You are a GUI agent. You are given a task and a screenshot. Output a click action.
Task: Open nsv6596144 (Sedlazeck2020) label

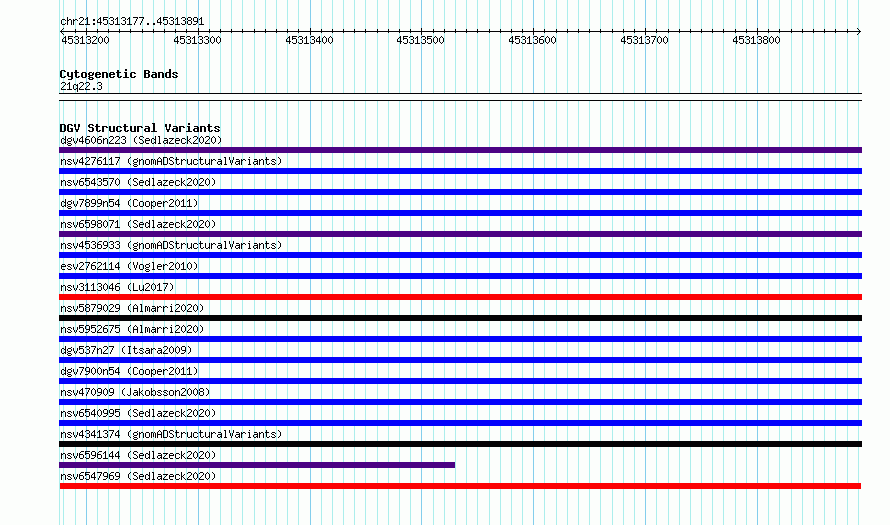click(x=138, y=455)
